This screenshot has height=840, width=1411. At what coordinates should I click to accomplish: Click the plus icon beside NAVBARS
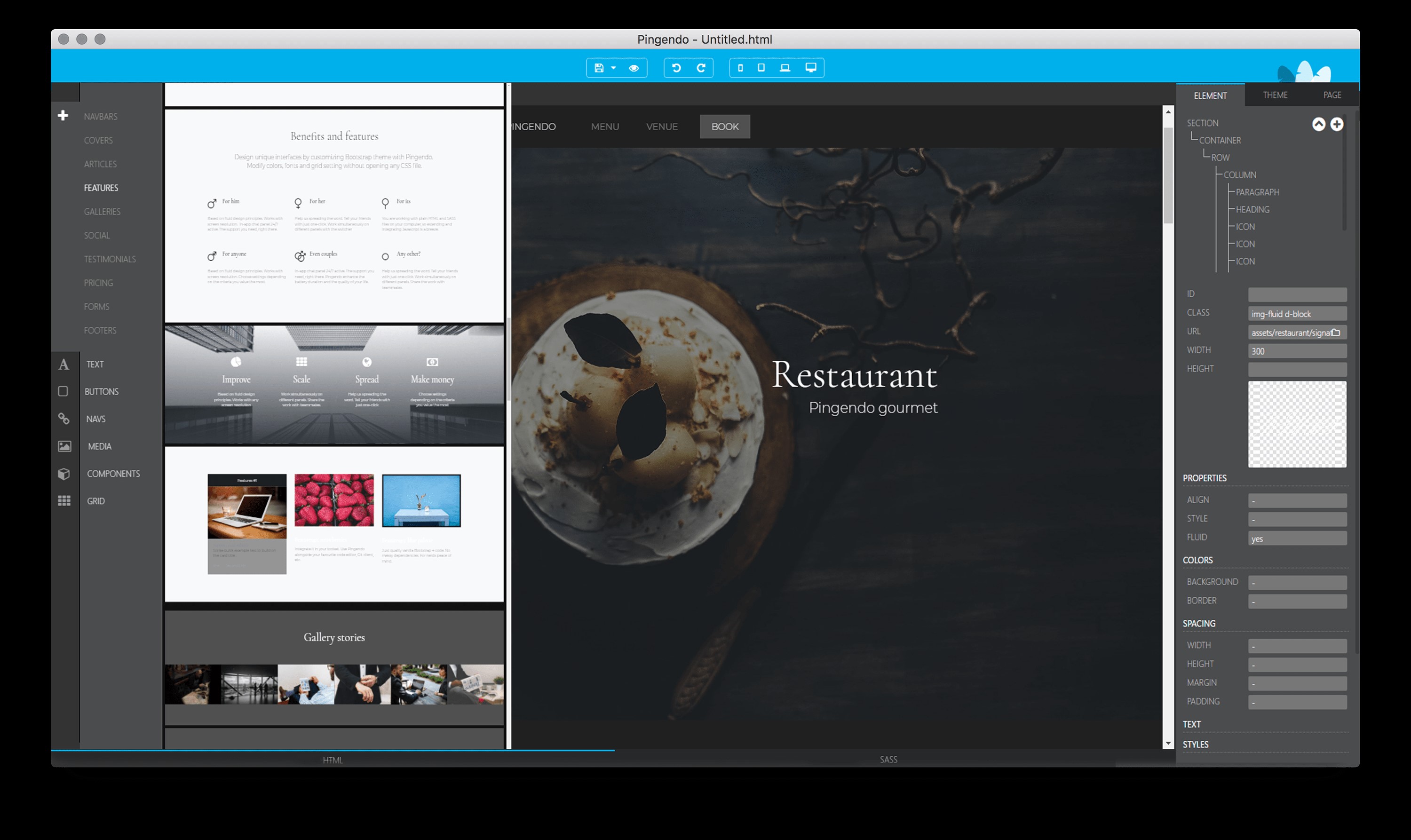[63, 116]
